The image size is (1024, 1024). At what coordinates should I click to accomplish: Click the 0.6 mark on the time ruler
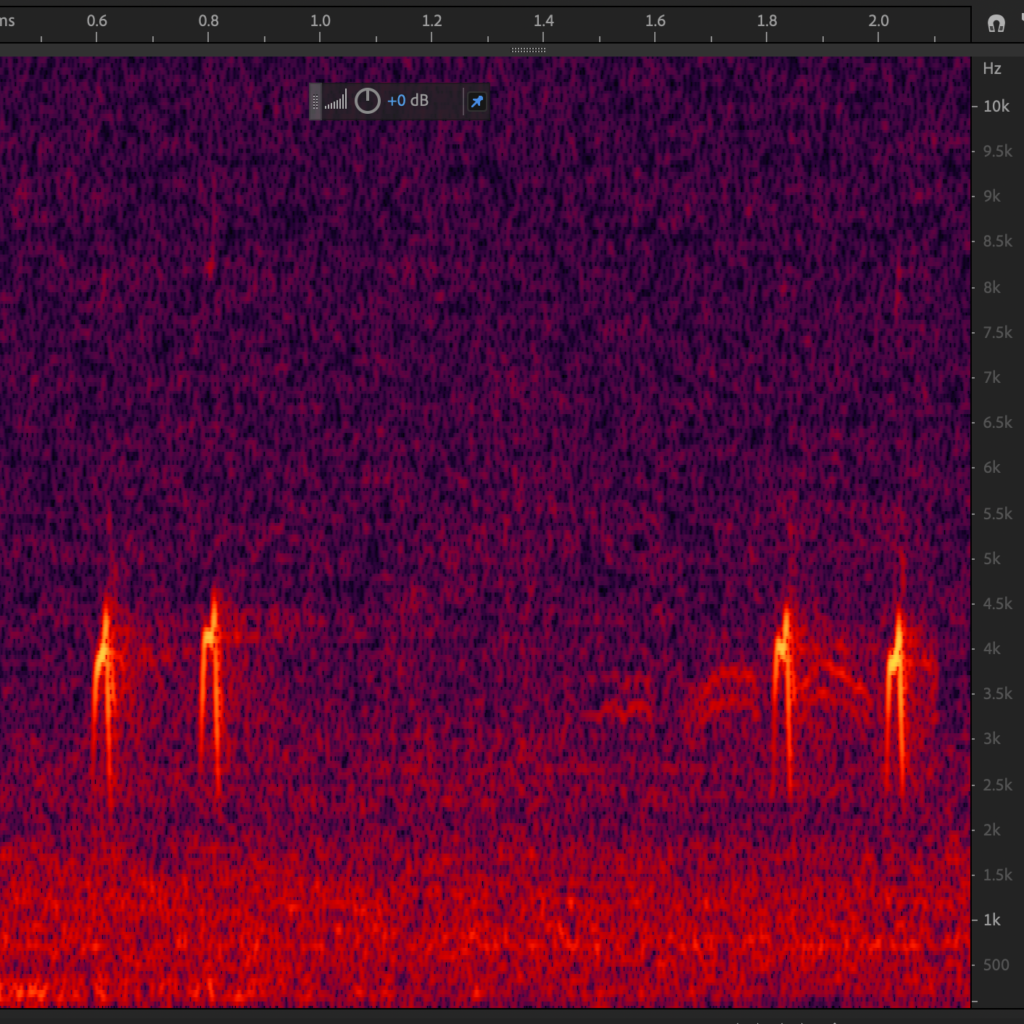(97, 21)
